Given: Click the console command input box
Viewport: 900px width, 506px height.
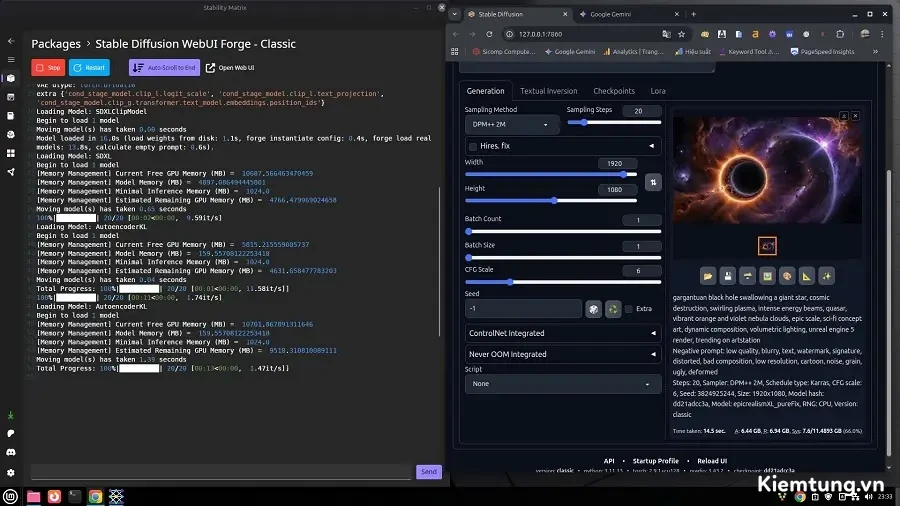Looking at the screenshot, I should point(222,472).
